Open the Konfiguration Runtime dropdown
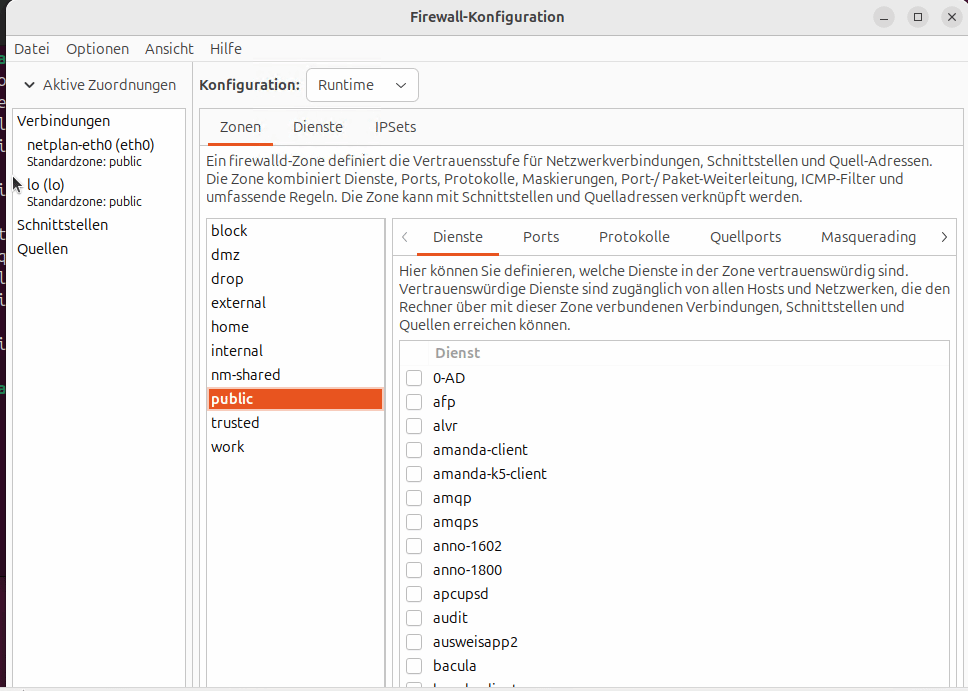 click(x=362, y=86)
